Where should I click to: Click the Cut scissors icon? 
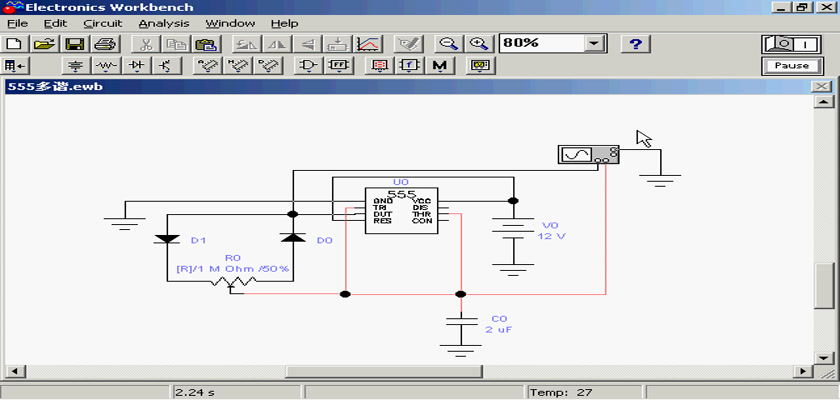(145, 44)
